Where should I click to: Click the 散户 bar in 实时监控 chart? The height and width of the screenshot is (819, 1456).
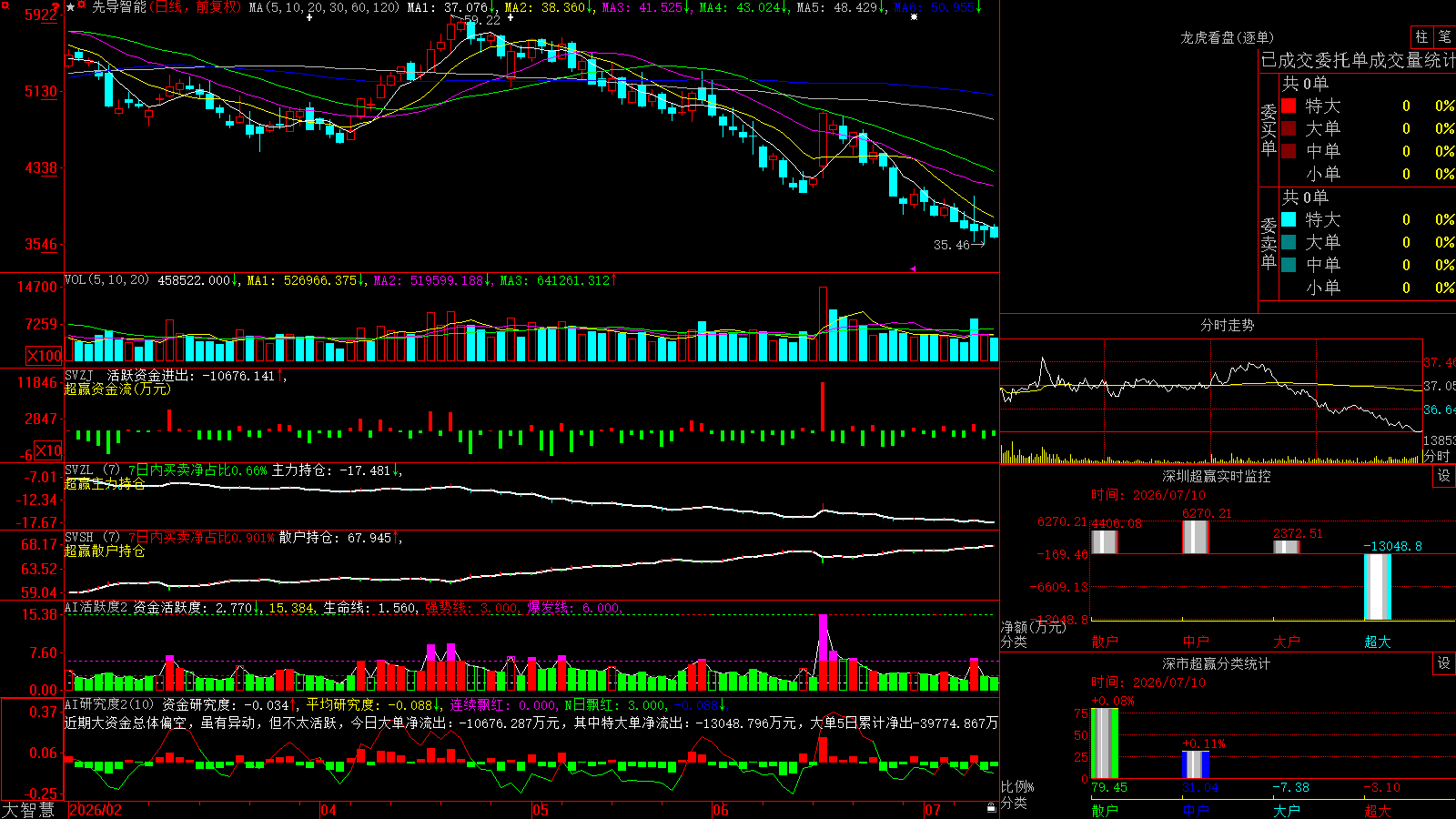pos(1105,541)
